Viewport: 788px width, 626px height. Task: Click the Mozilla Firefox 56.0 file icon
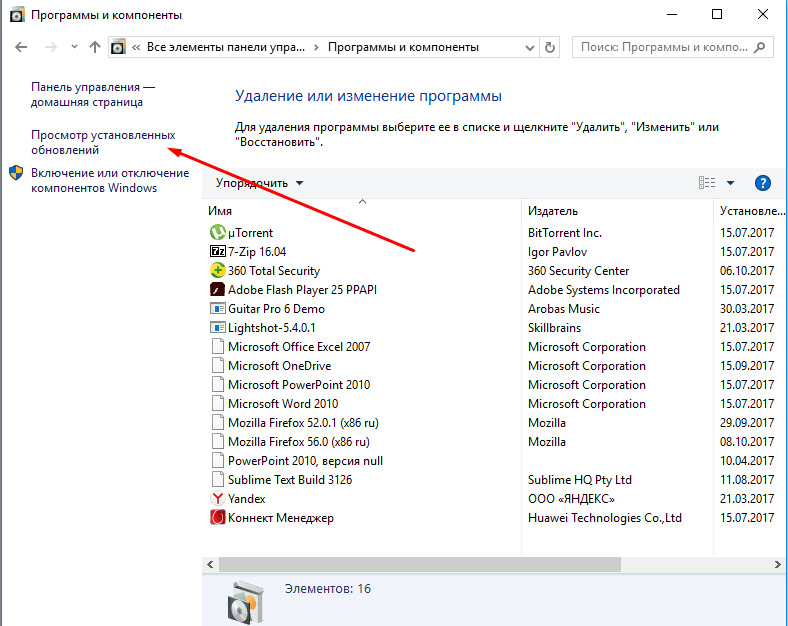click(x=218, y=442)
